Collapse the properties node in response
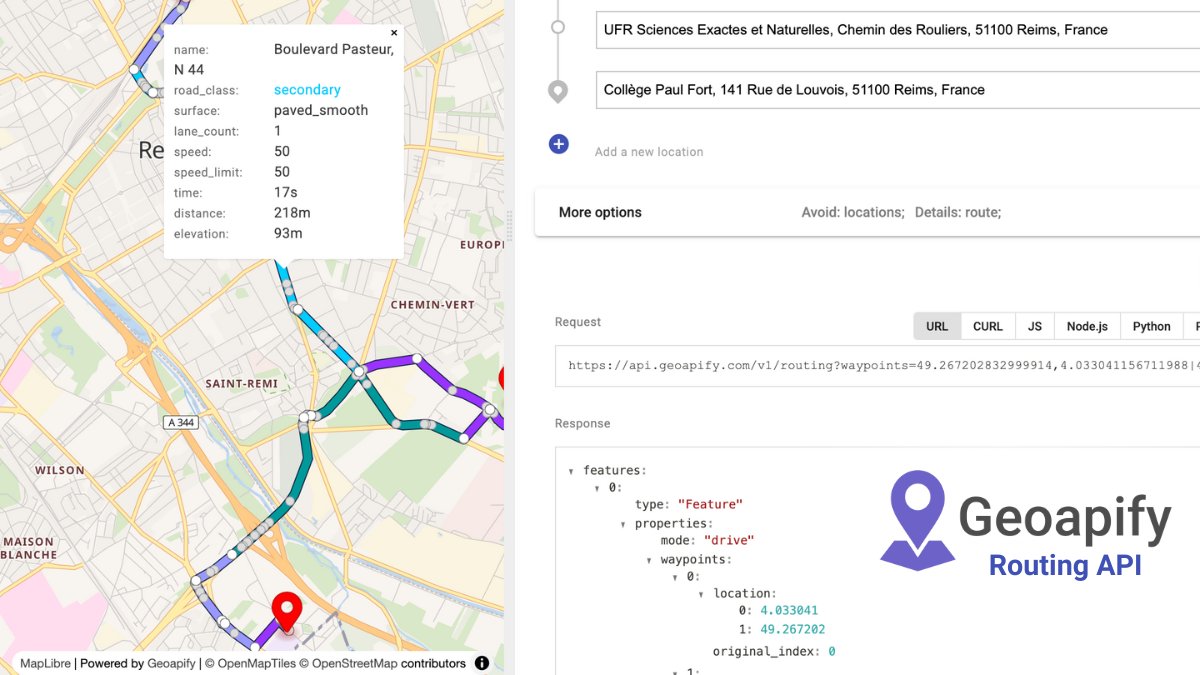 (x=623, y=524)
